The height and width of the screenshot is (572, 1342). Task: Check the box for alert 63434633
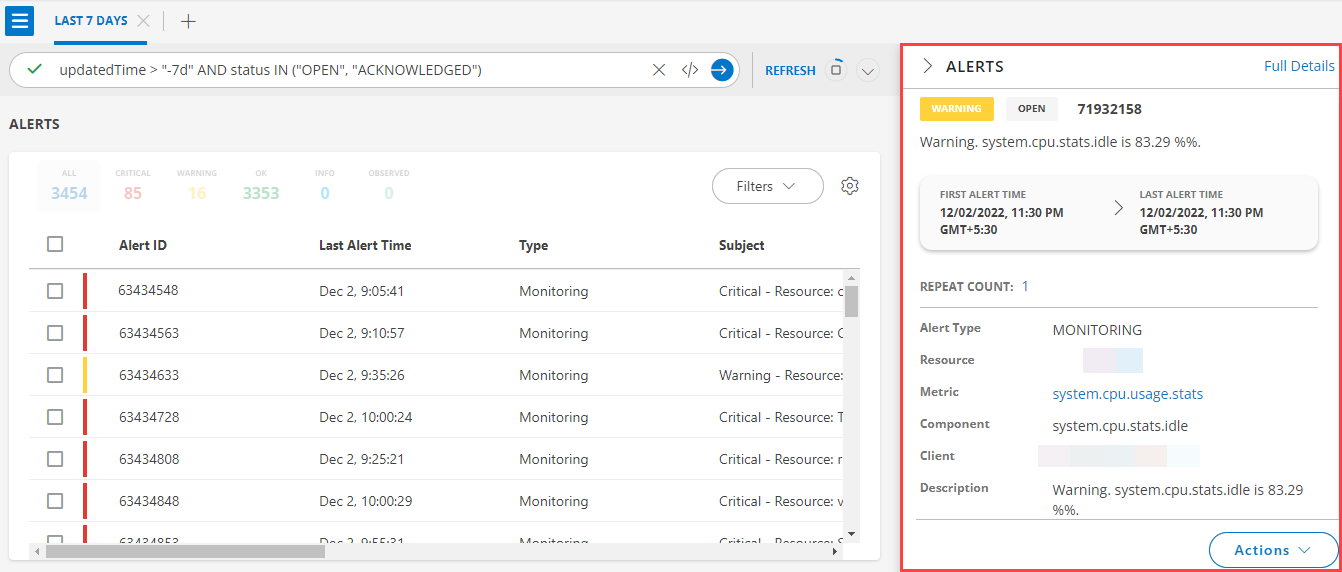point(55,375)
